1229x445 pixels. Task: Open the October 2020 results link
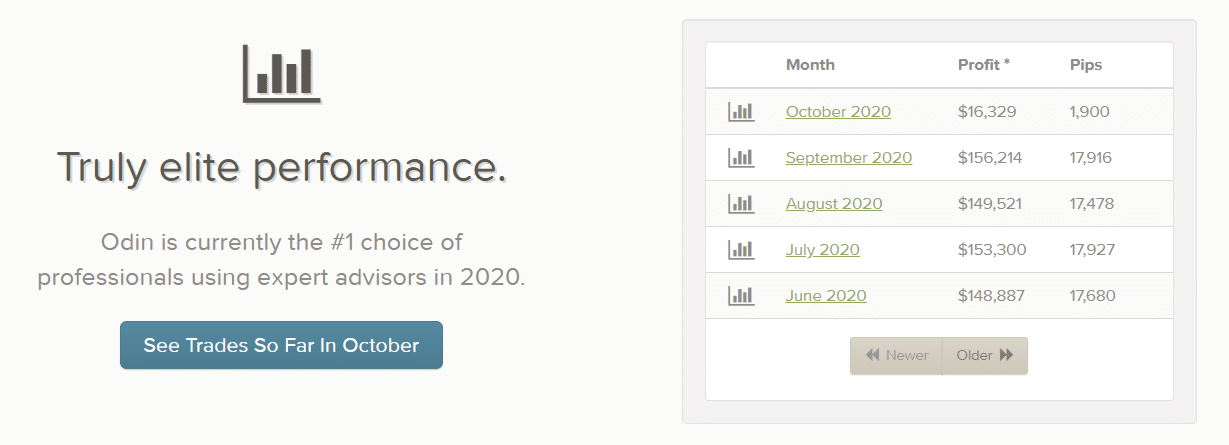click(838, 112)
